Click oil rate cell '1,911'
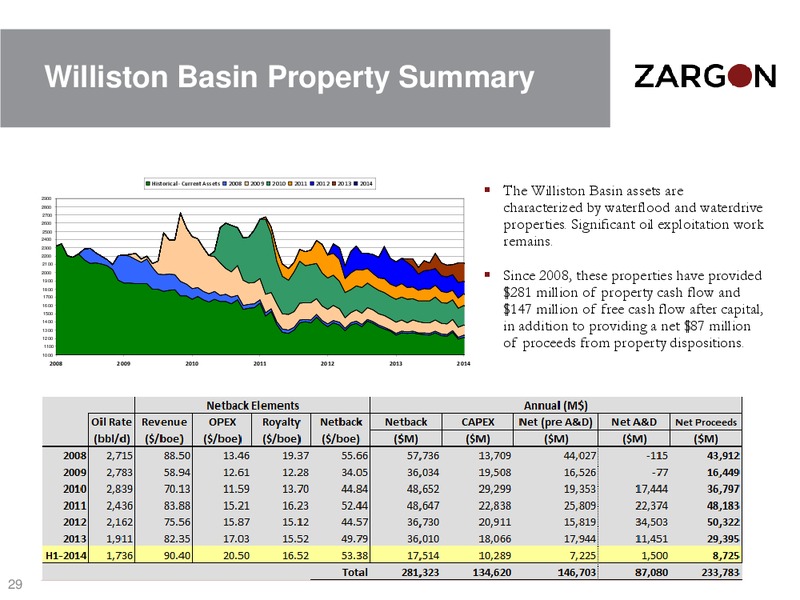This screenshot has width=800, height=600. tap(119, 538)
